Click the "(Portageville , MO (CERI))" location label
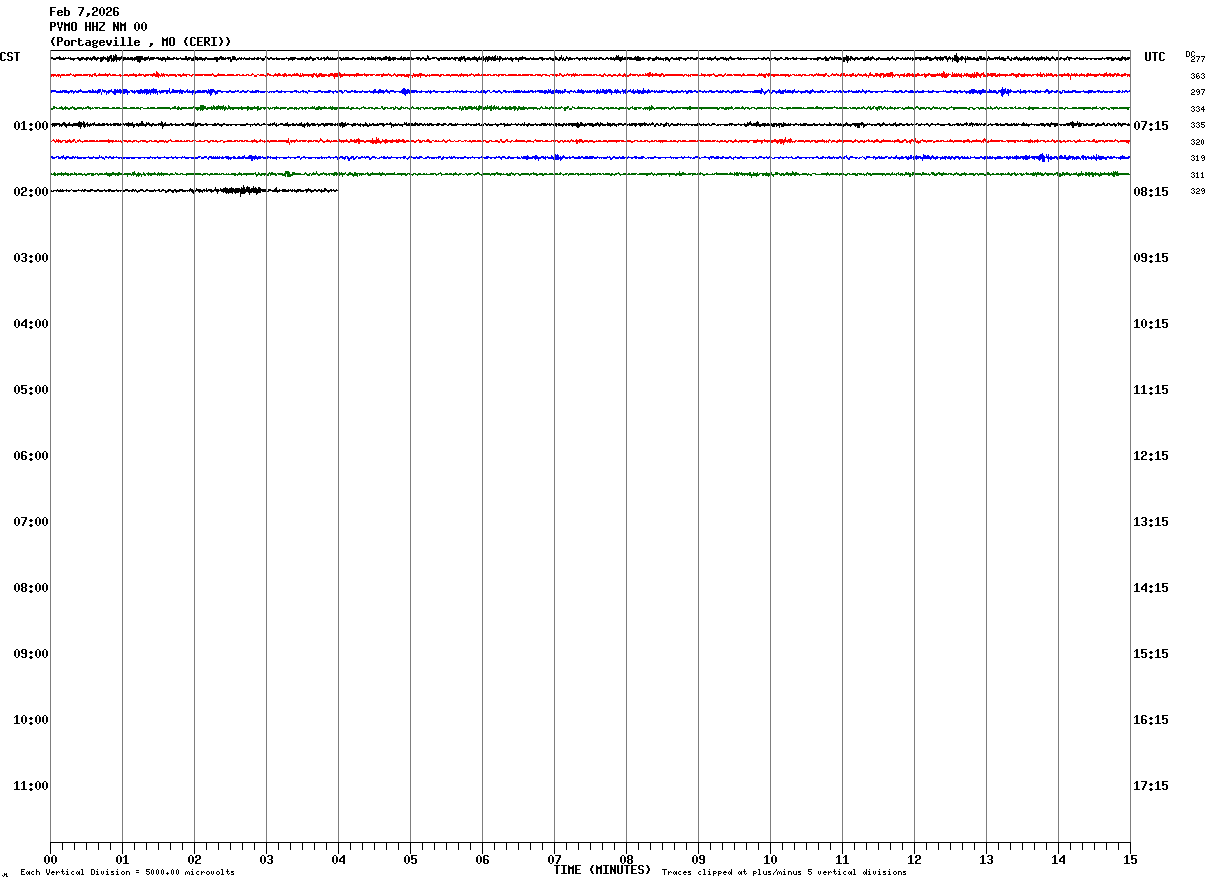 pos(140,42)
